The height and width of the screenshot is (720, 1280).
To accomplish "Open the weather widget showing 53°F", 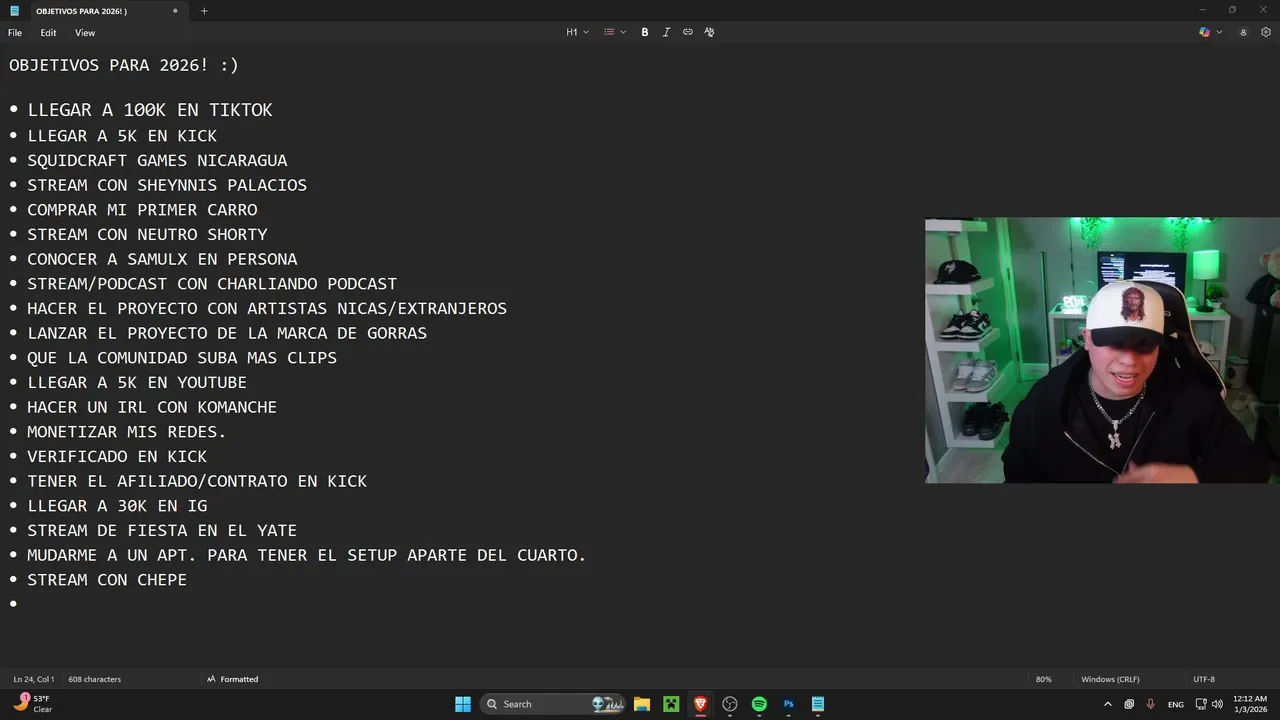I will tap(32, 704).
